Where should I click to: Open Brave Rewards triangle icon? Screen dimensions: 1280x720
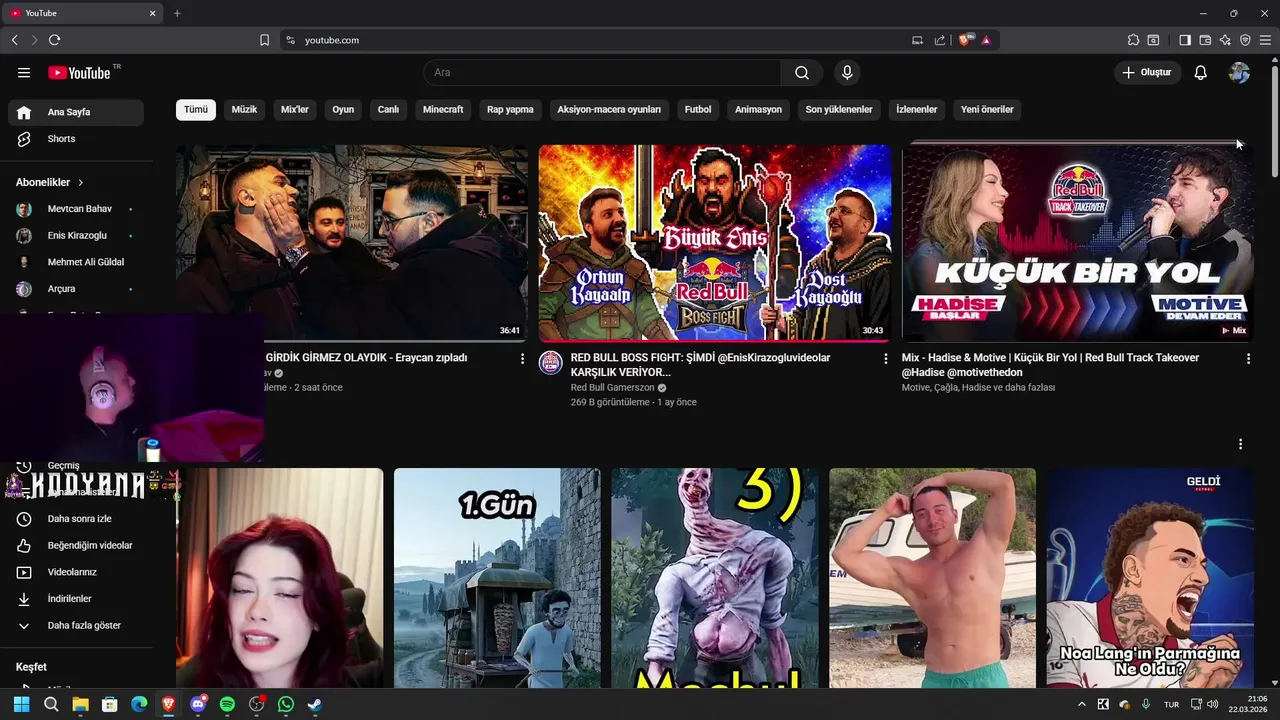tap(986, 40)
